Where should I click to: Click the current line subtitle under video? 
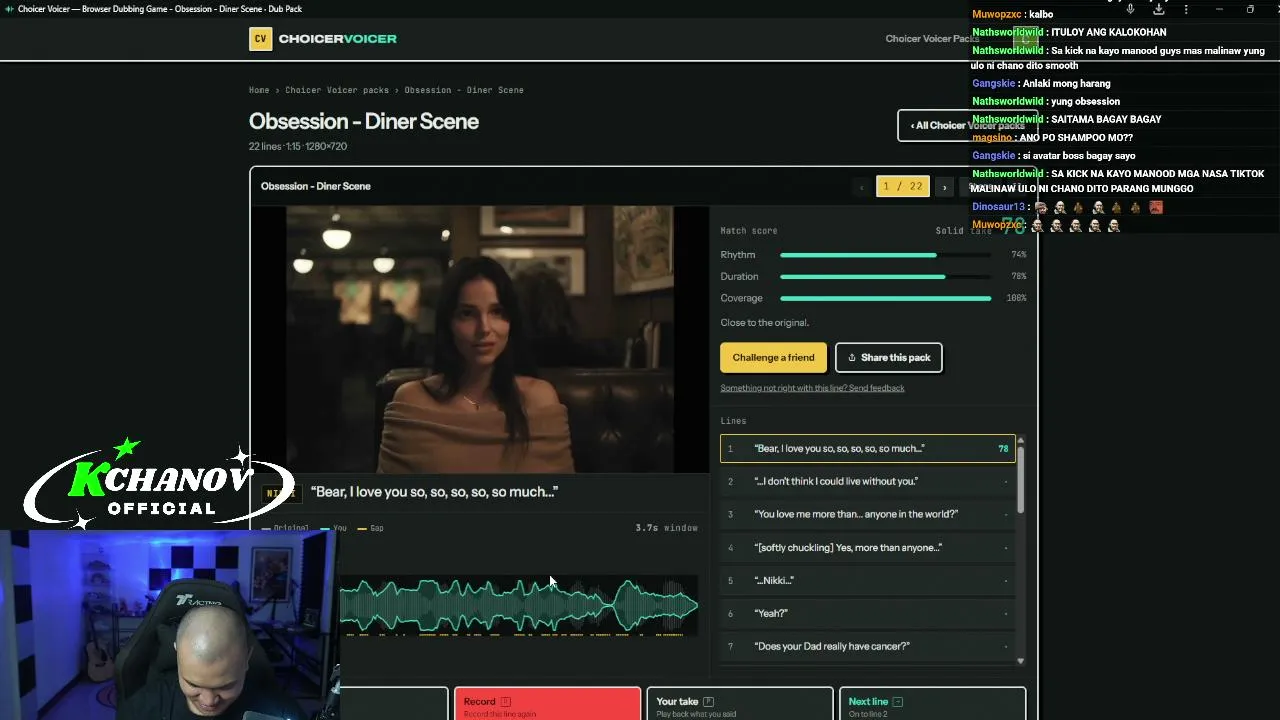click(x=434, y=492)
